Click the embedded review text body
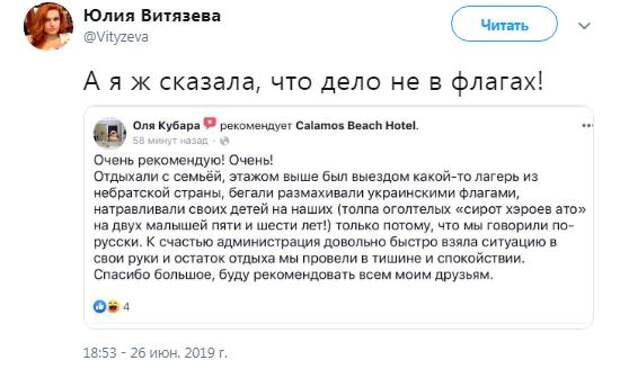 (339, 217)
